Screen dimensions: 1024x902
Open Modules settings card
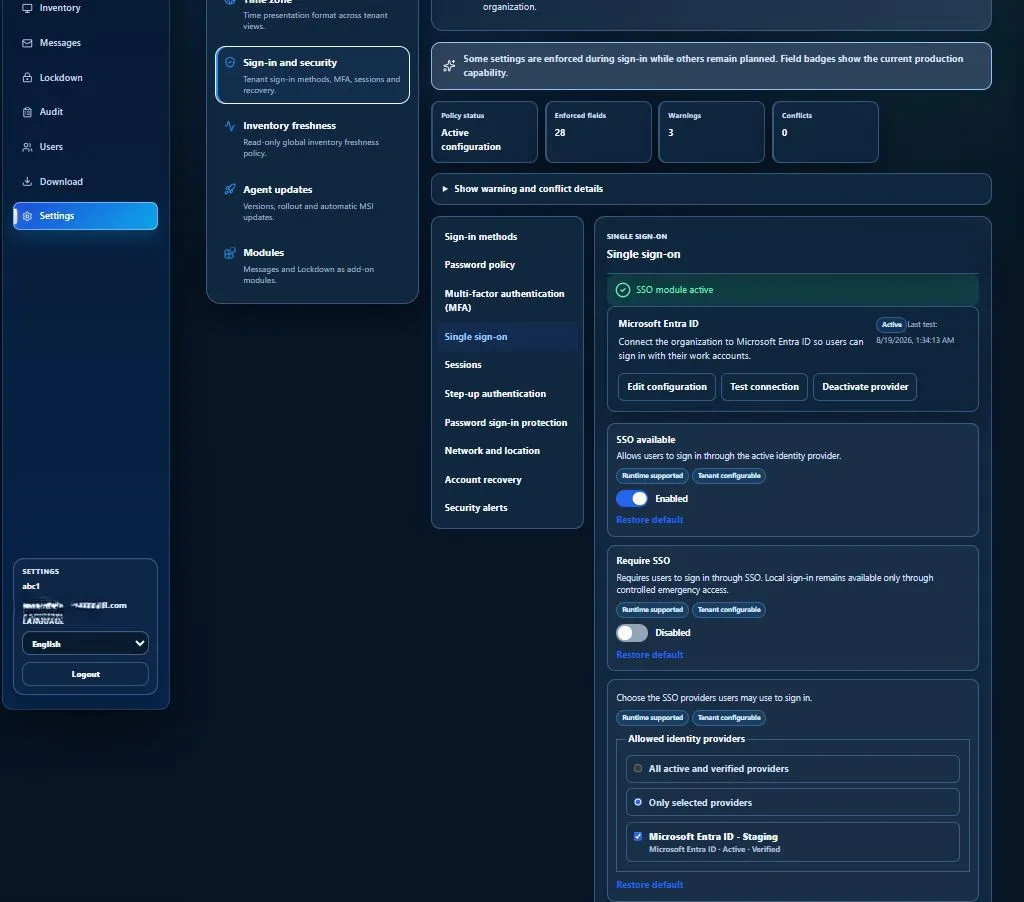pyautogui.click(x=312, y=265)
